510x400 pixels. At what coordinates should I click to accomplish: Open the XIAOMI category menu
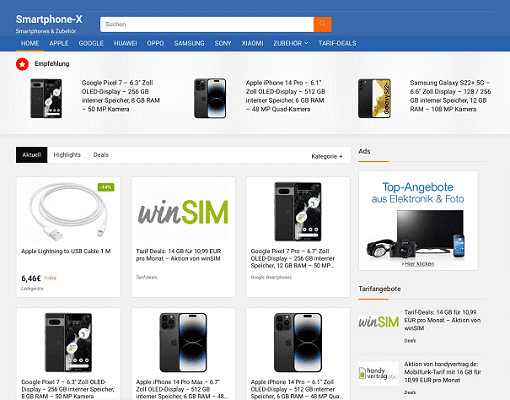[x=252, y=43]
